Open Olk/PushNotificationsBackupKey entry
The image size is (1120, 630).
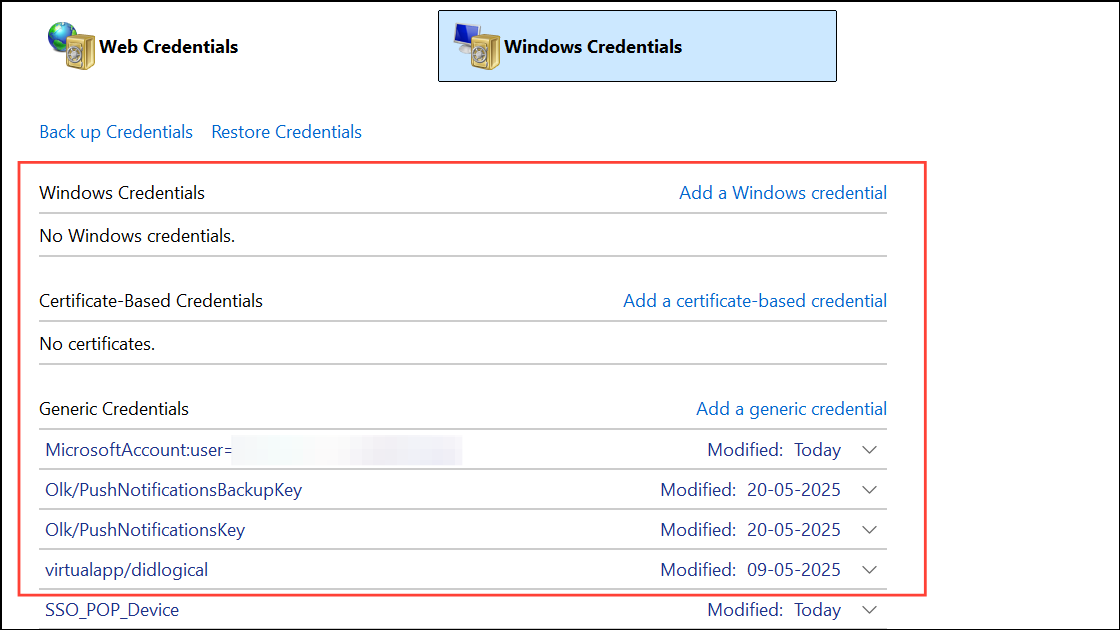click(463, 490)
